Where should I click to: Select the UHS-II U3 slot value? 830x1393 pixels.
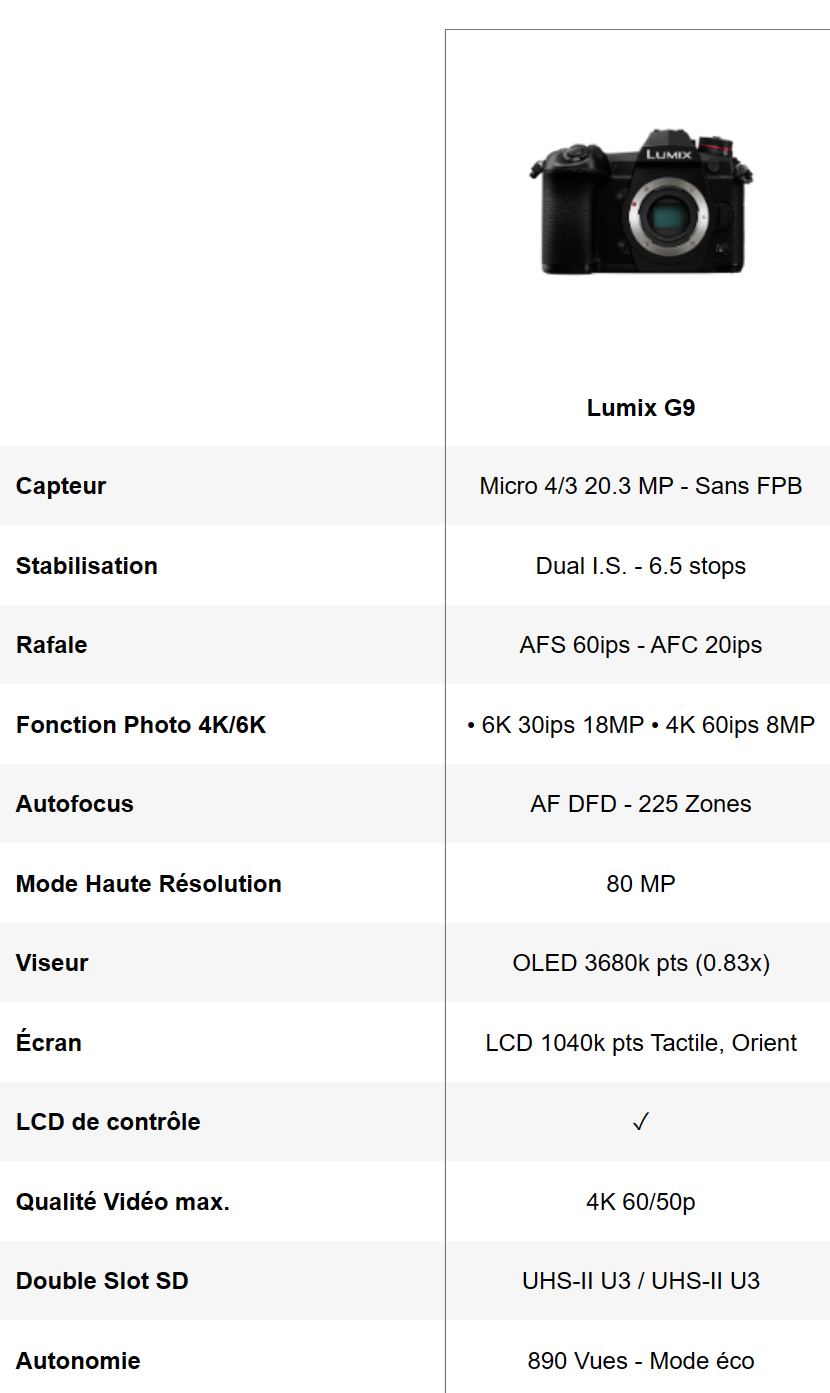(x=641, y=1281)
